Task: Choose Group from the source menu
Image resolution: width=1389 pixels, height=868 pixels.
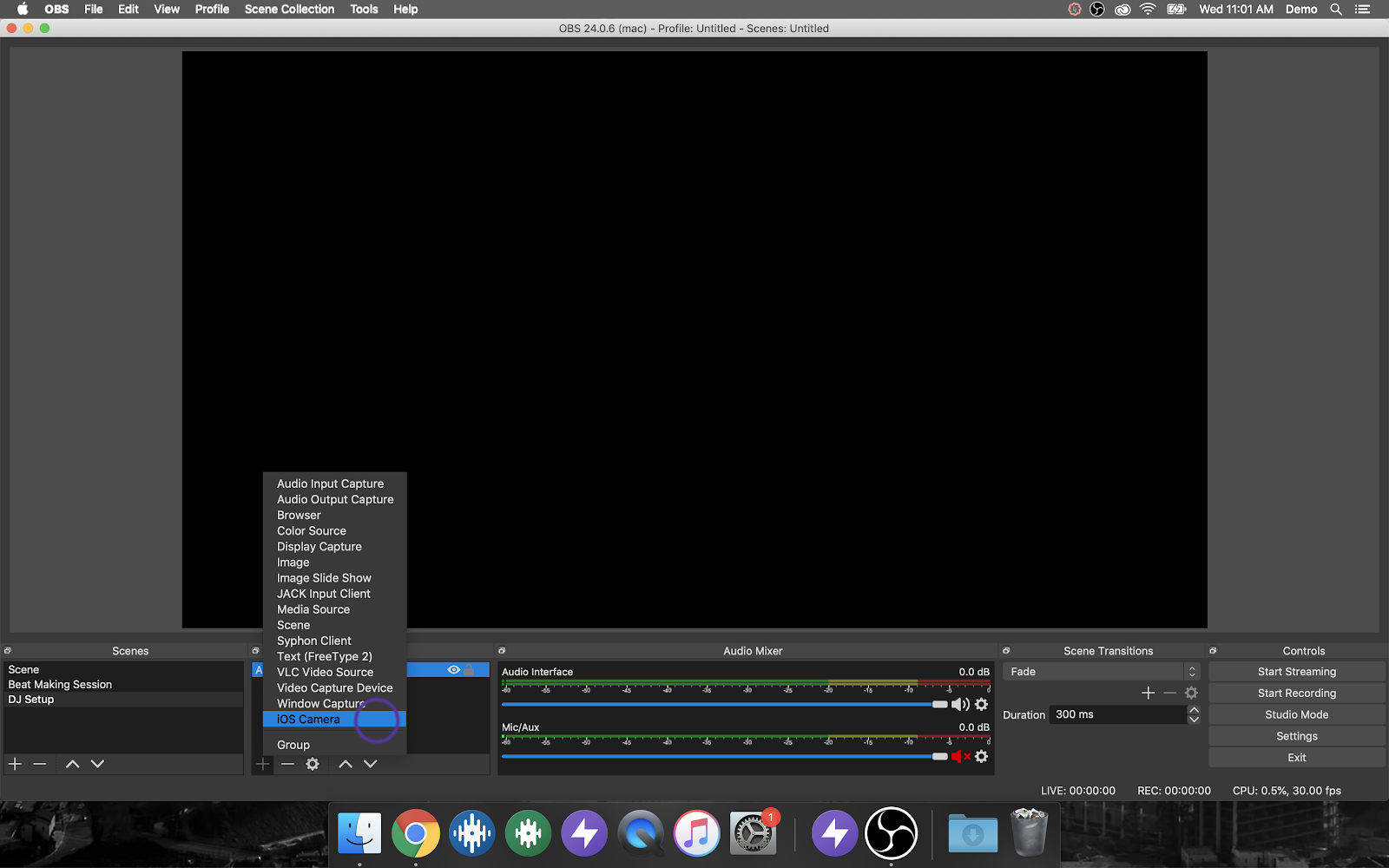Action: point(334,746)
